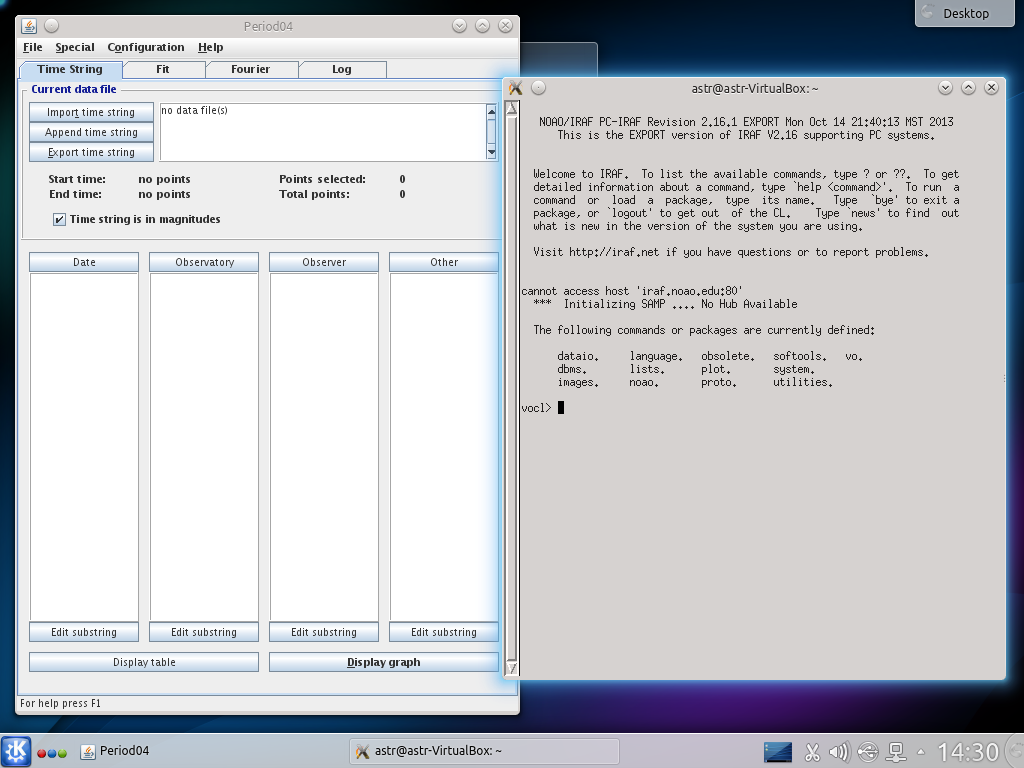Click the Display graph button
1024x768 pixels.
click(384, 662)
